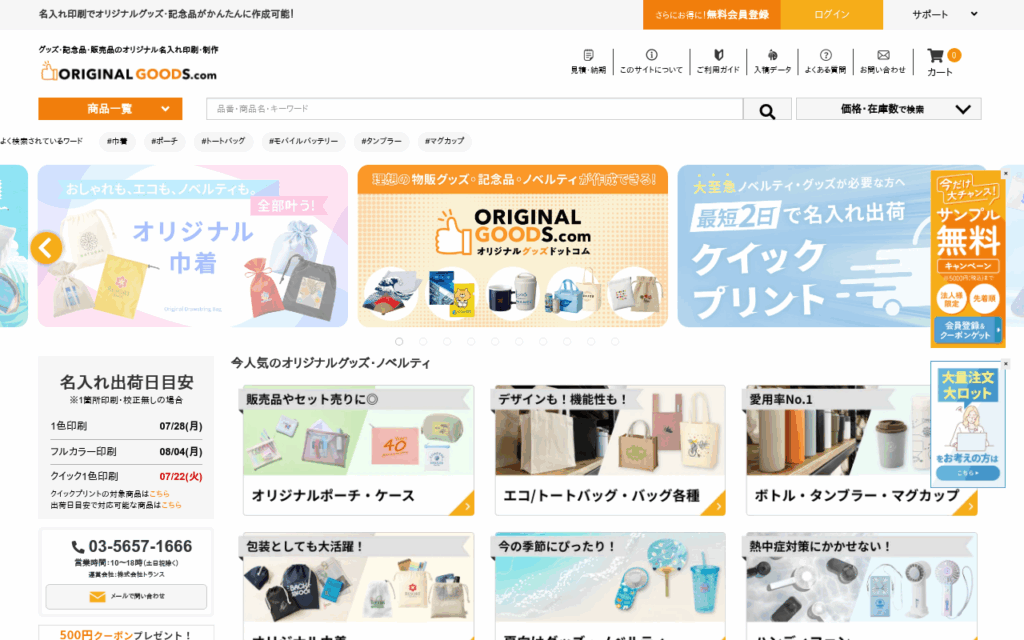Viewport: 1024px width, 640px height.
Task: Click メールで問い合わせ button
Action: click(126, 597)
